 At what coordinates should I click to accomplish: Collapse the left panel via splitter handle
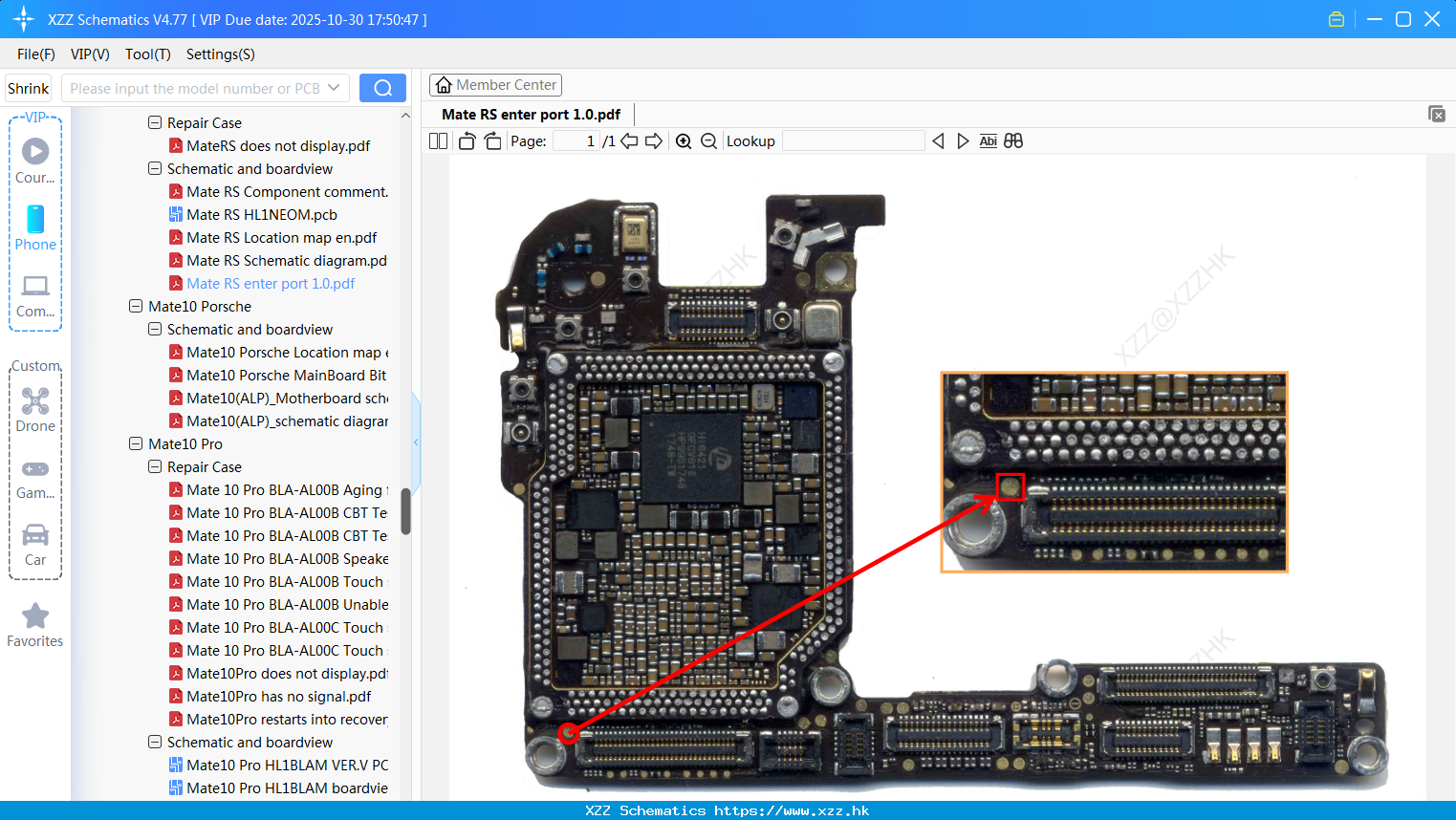tap(416, 442)
